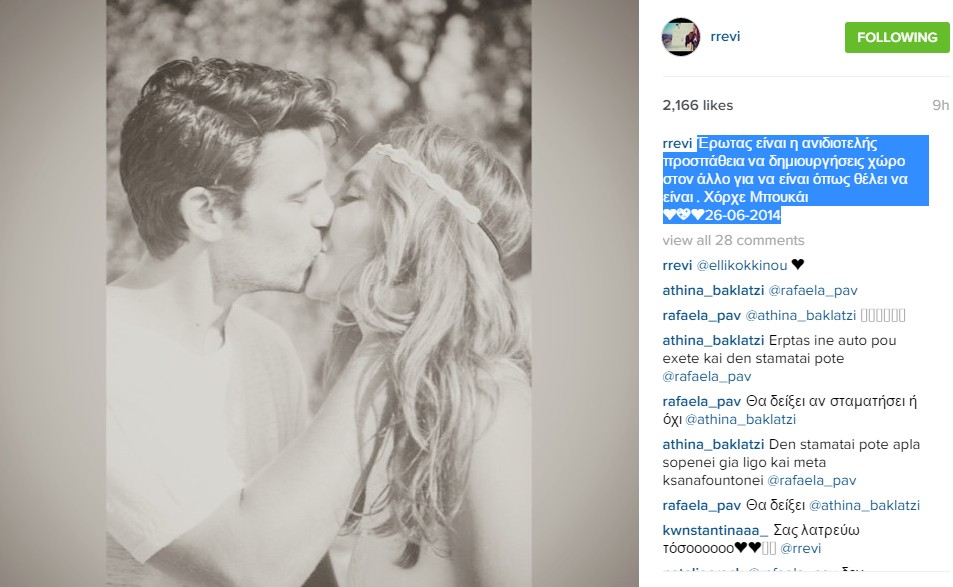
Task: Click the hearts in kwnstantinaaa_ comment
Action: pyautogui.click(x=748, y=548)
